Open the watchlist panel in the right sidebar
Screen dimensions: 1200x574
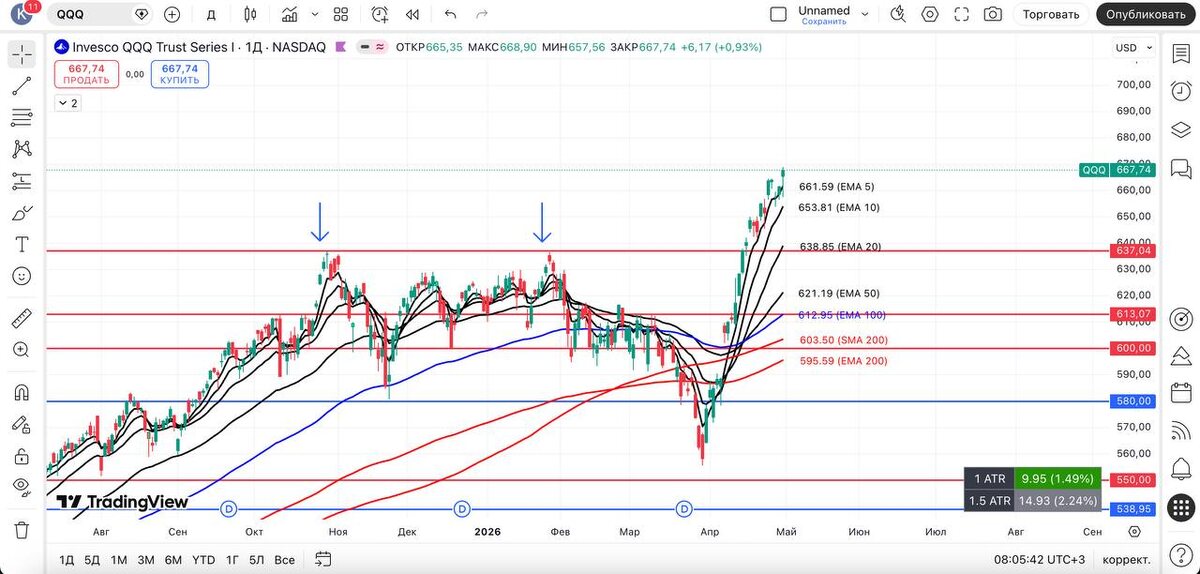tap(1181, 54)
